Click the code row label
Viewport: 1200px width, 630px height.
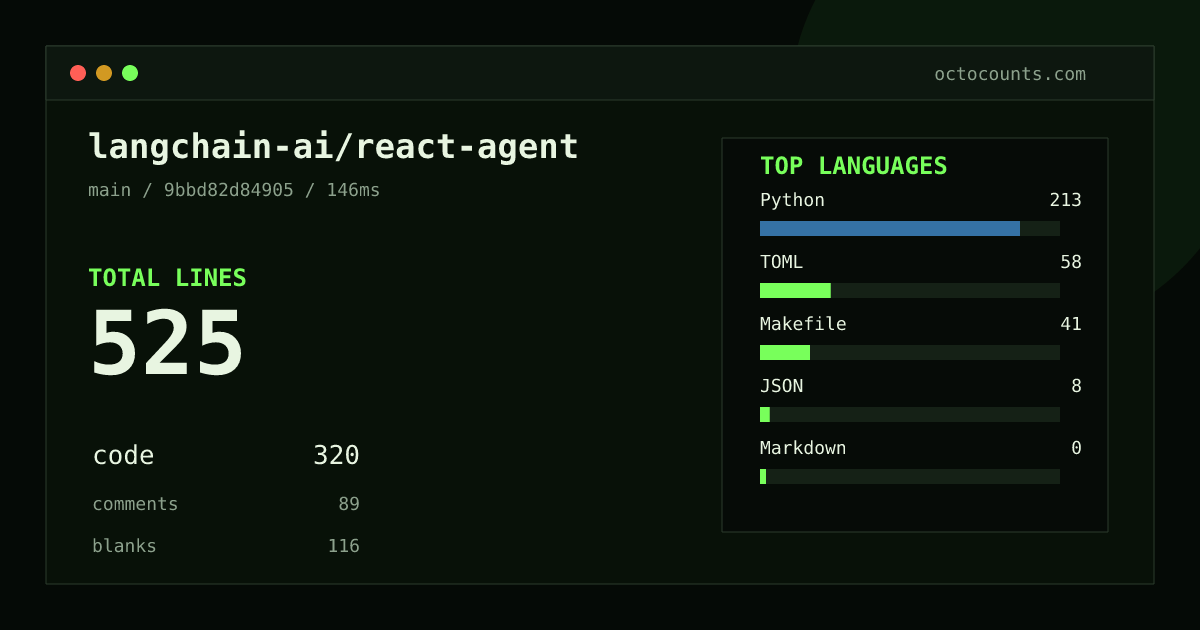(x=123, y=456)
